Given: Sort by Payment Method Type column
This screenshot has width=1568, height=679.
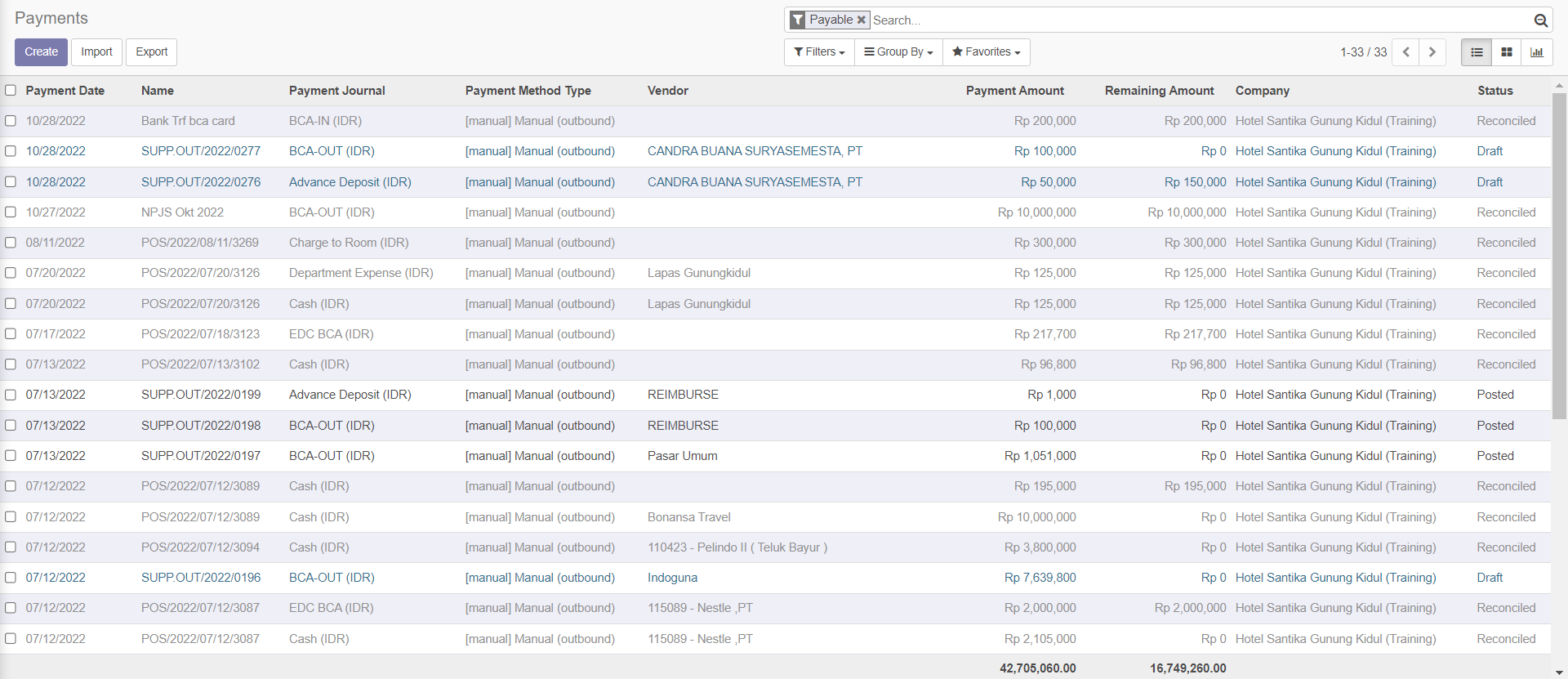Looking at the screenshot, I should coord(528,91).
